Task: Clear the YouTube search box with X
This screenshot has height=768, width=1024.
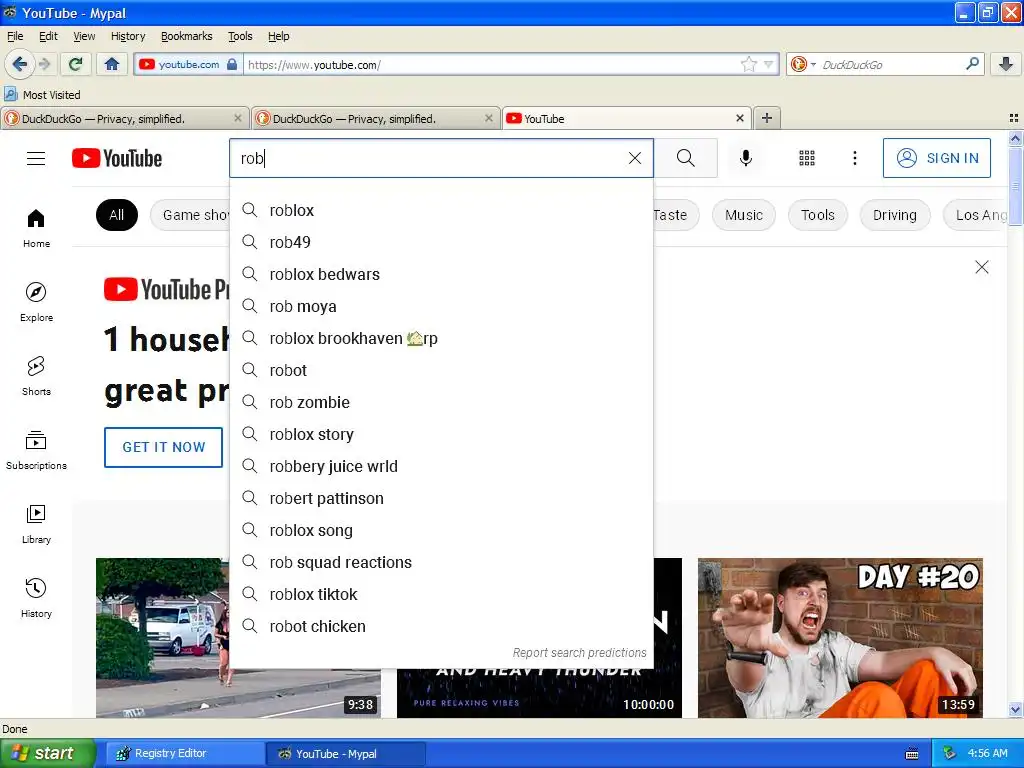Action: [634, 158]
